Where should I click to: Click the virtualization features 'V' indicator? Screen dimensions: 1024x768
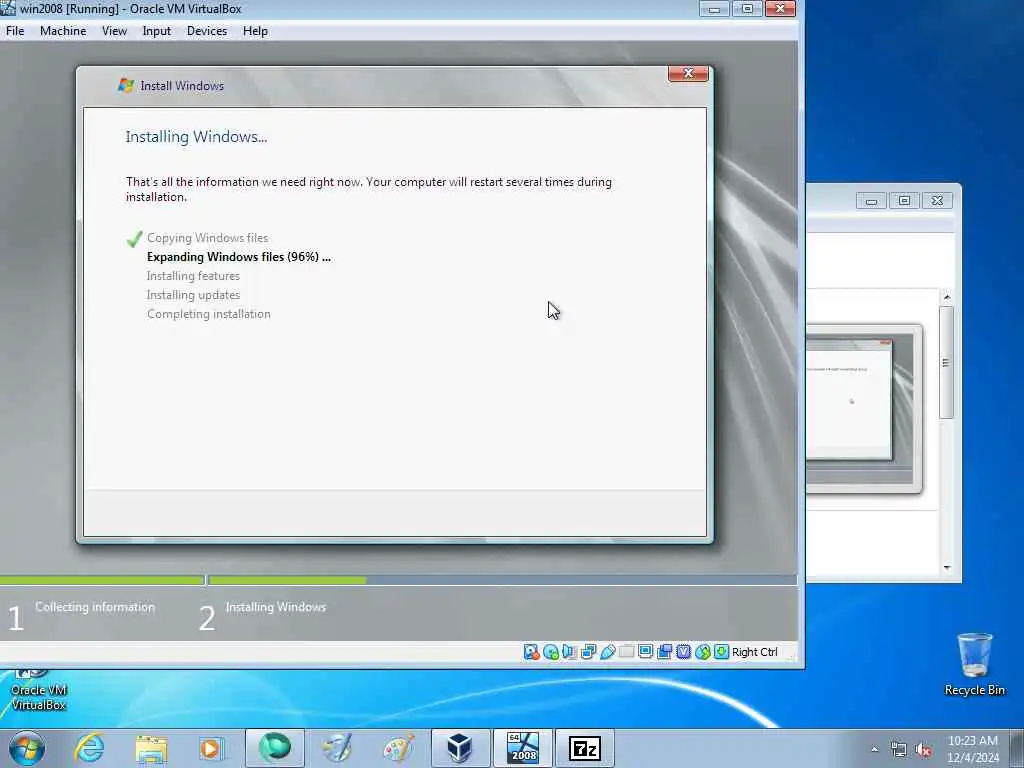pyautogui.click(x=683, y=652)
